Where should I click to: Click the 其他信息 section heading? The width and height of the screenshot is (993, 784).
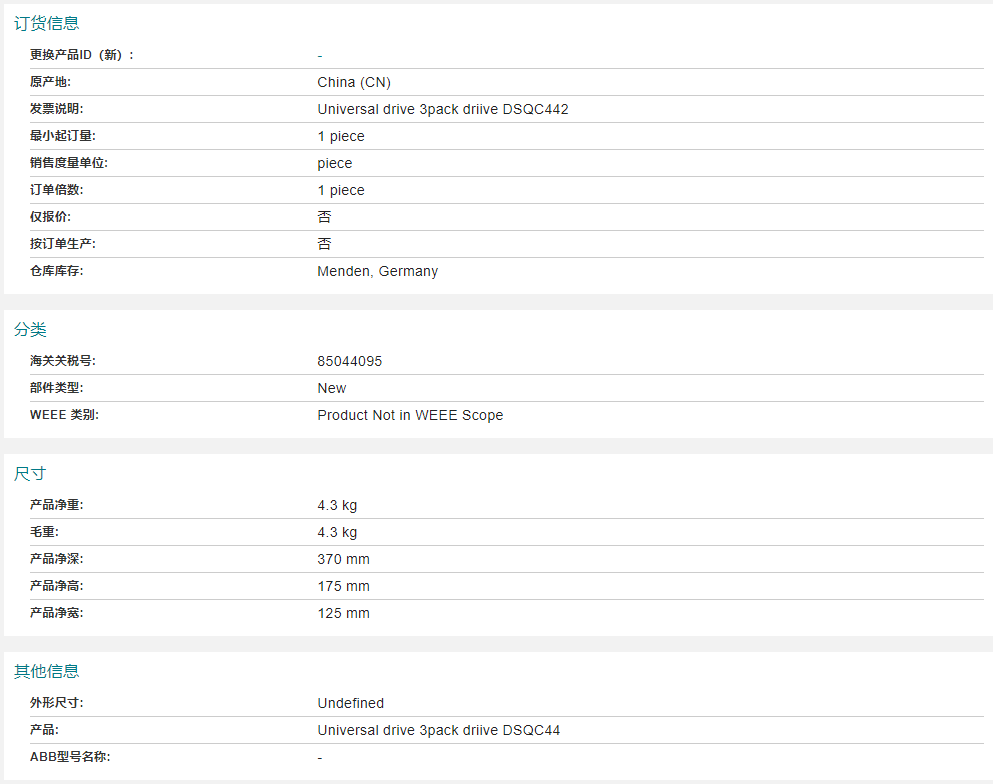pos(46,671)
